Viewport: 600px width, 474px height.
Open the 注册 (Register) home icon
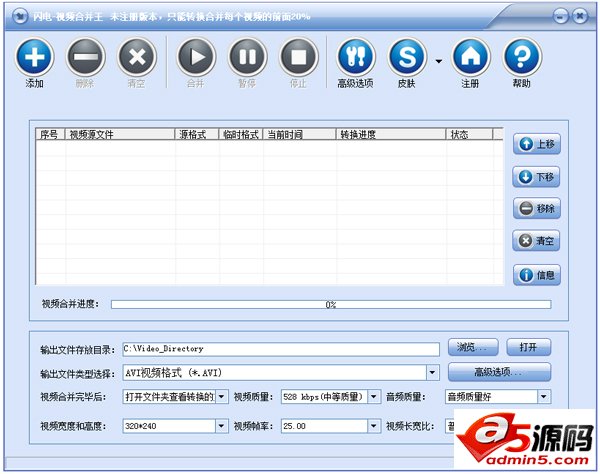pos(471,57)
